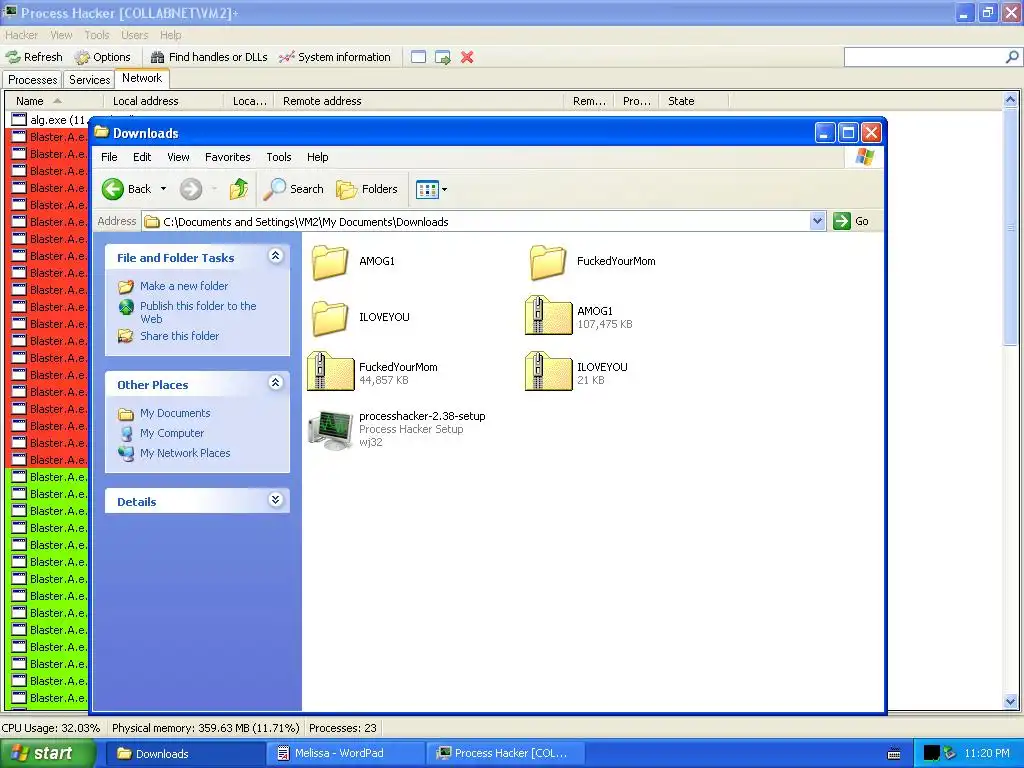The width and height of the screenshot is (1024, 768).
Task: Open the Favorites menu
Action: (x=227, y=157)
